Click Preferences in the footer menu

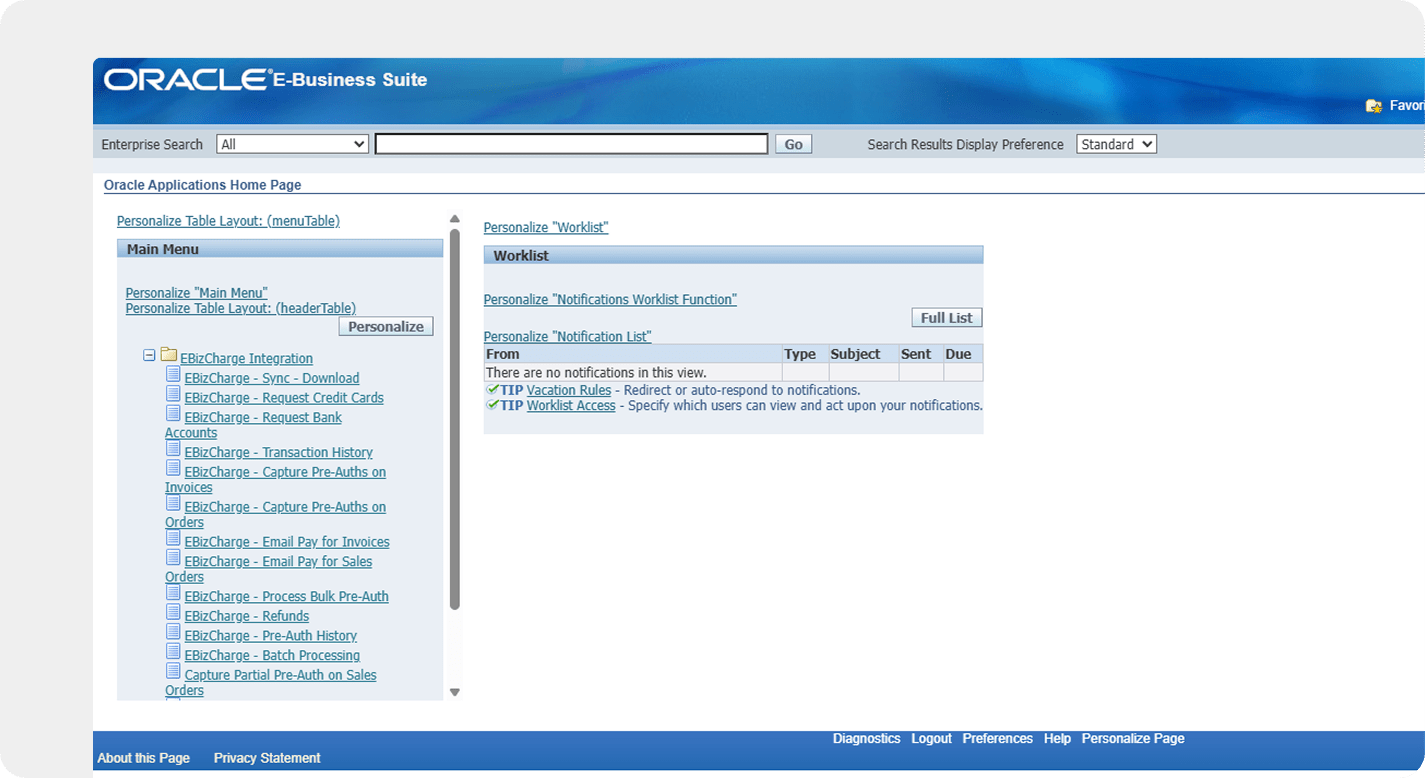click(998, 739)
